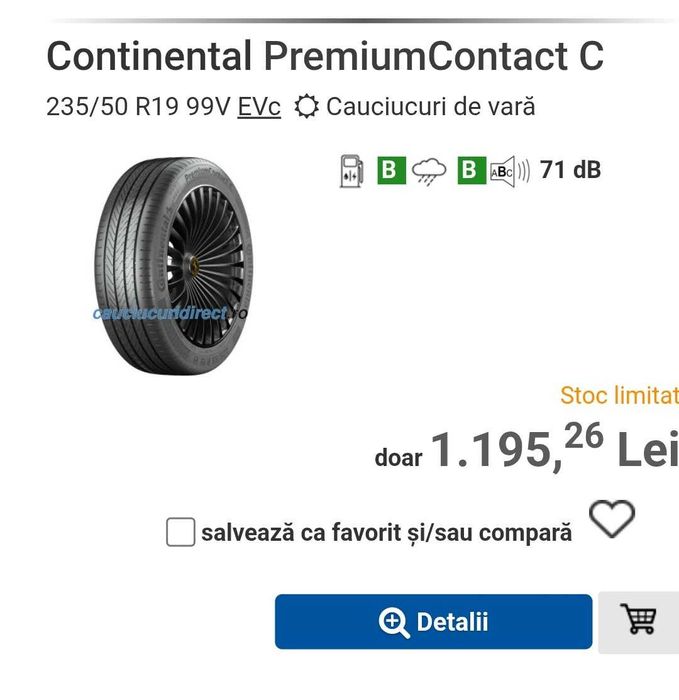
Task: Click the 235/50 R19 99V size text
Action: 137,107
